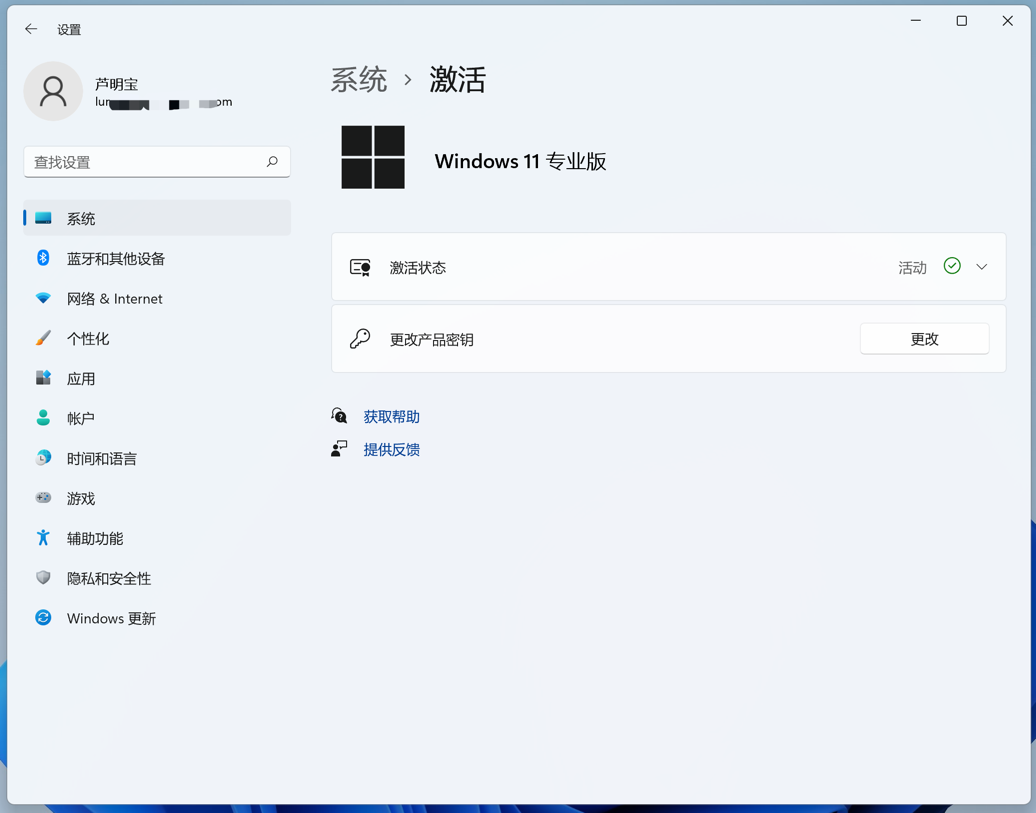The width and height of the screenshot is (1036, 813).
Task: Click the back arrow at top left
Action: 31,29
